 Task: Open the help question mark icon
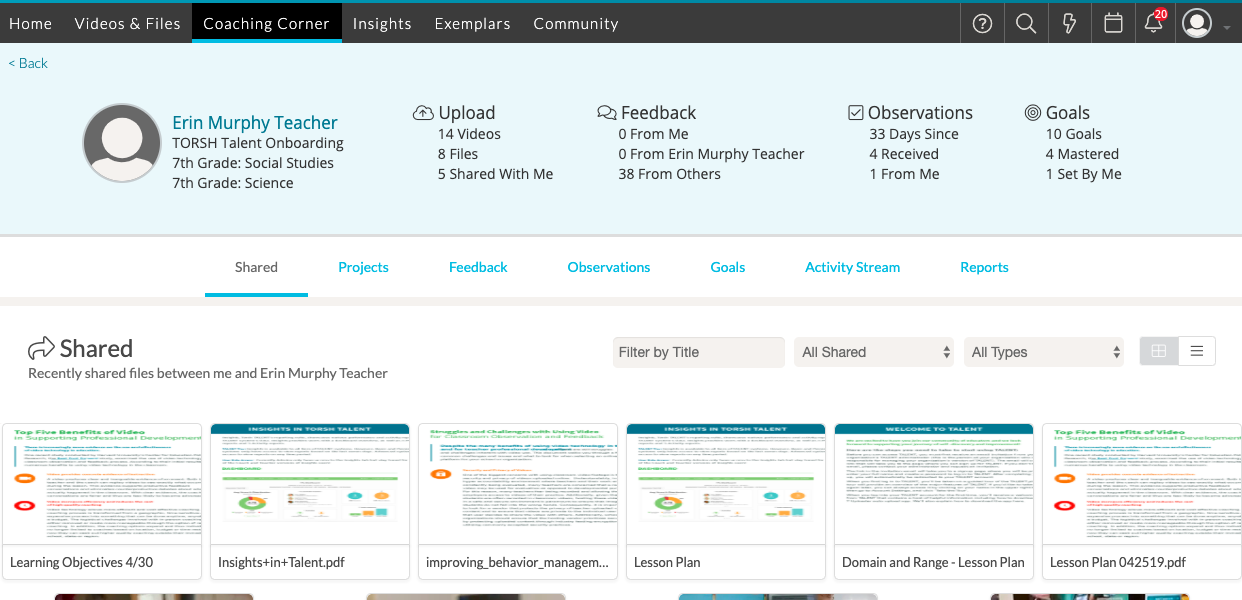click(x=982, y=24)
